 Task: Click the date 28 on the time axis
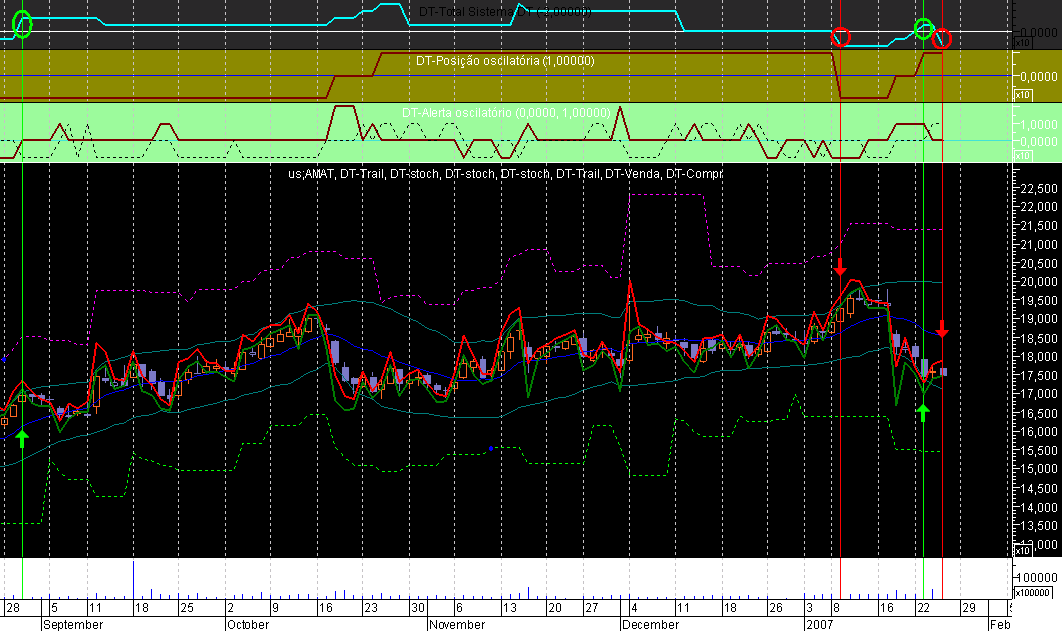click(x=13, y=608)
